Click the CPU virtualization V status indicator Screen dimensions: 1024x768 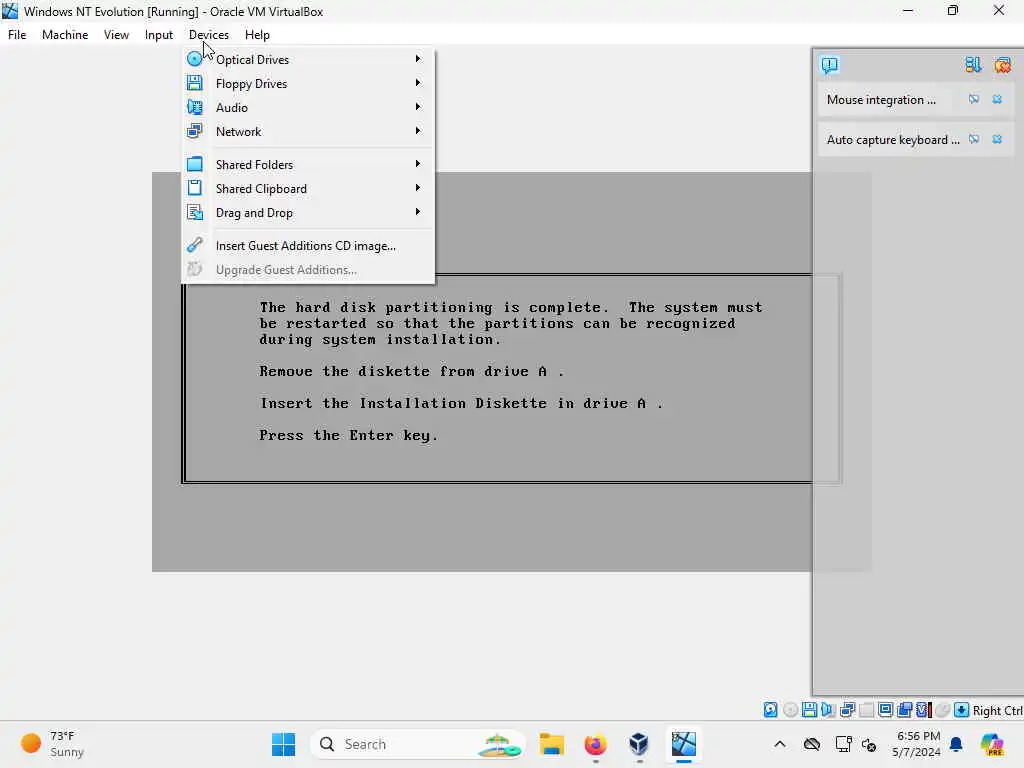[x=923, y=710]
